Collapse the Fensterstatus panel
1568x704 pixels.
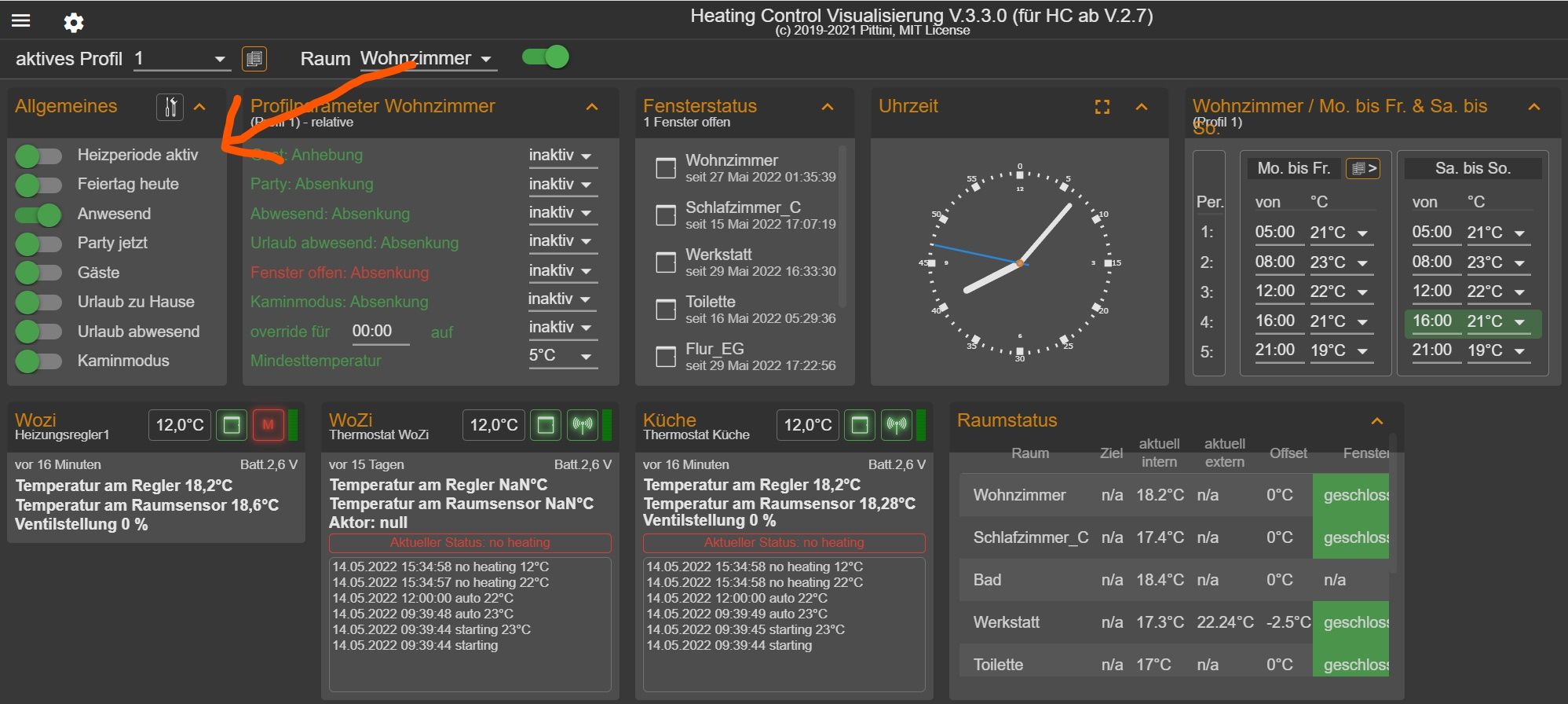click(828, 107)
